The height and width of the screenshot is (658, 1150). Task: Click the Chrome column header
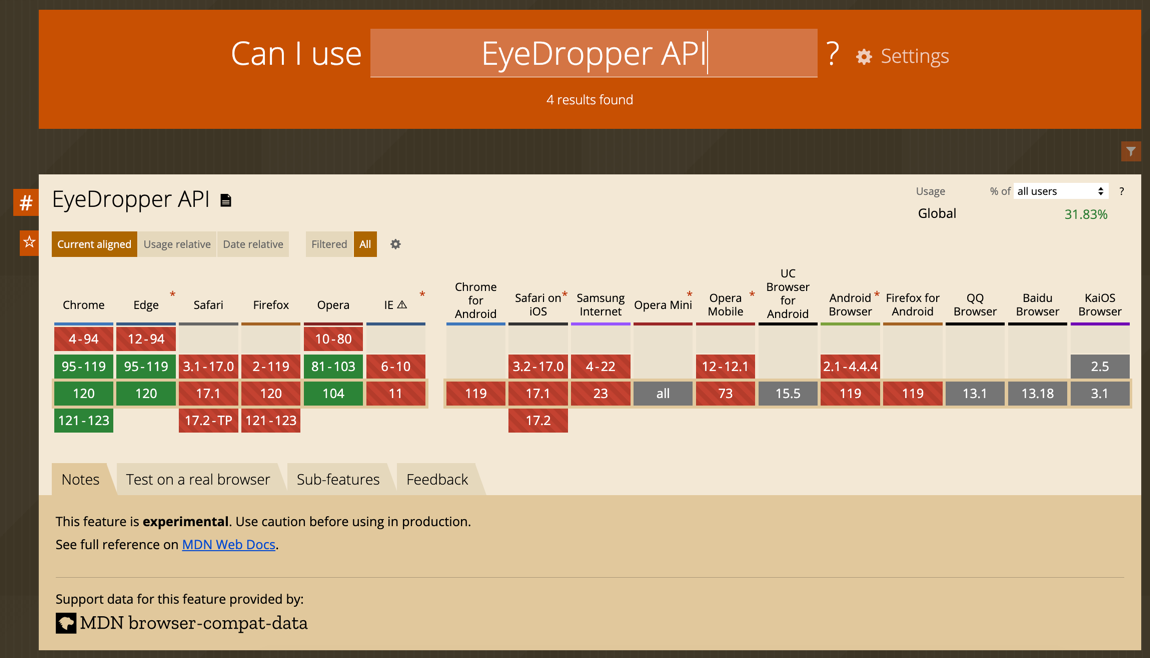point(84,305)
